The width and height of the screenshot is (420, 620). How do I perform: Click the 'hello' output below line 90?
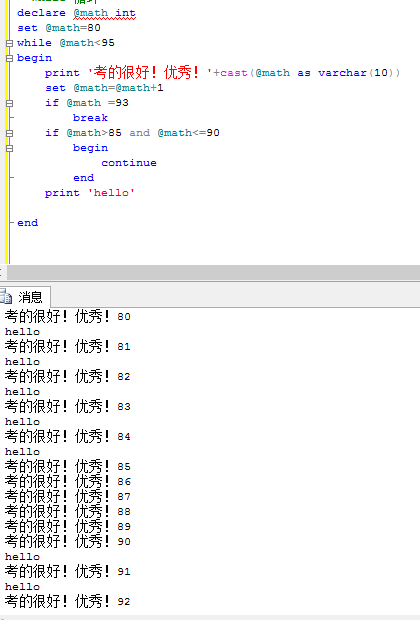(x=22, y=557)
